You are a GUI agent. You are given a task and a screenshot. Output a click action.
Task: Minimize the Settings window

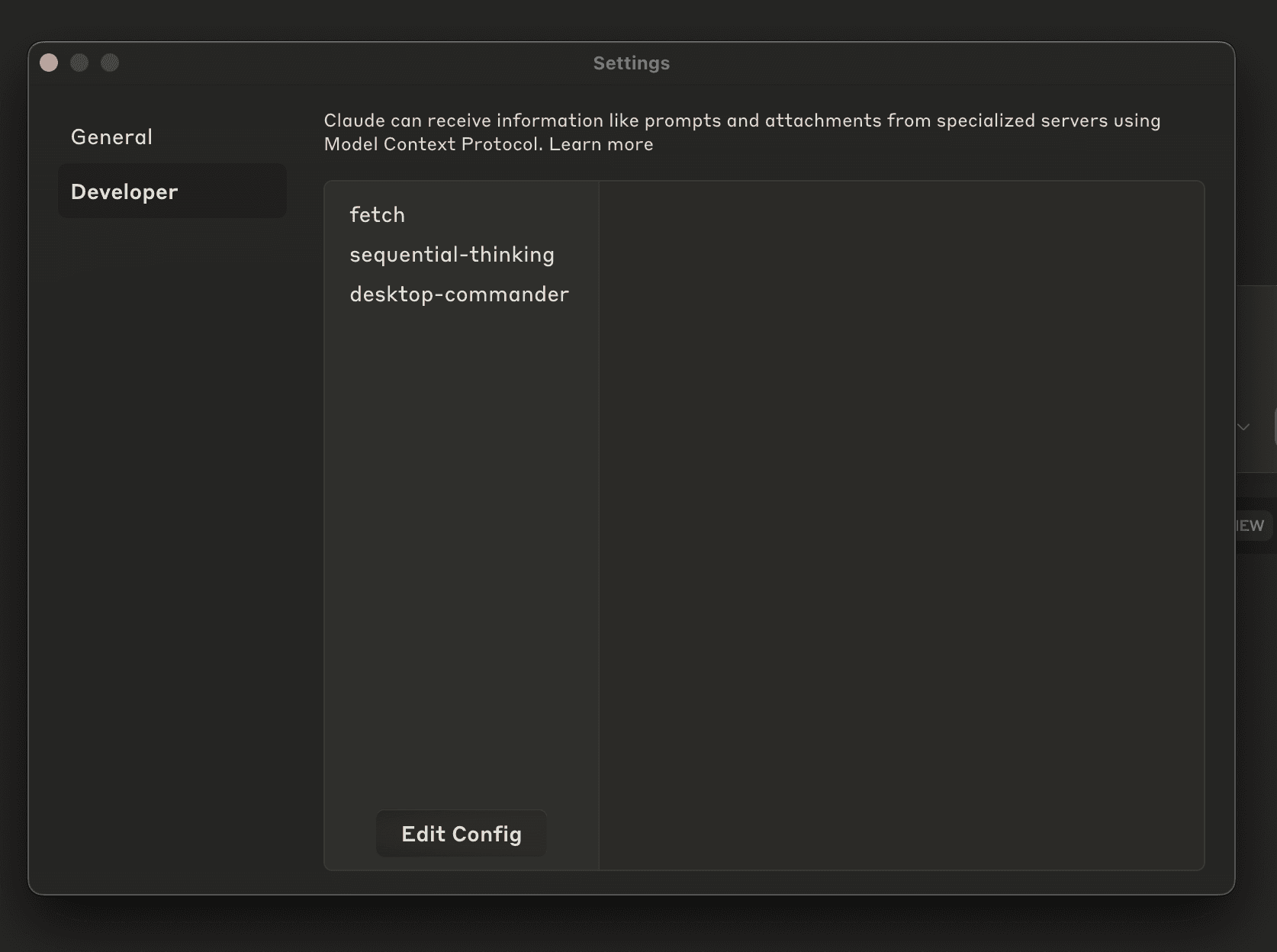(79, 63)
